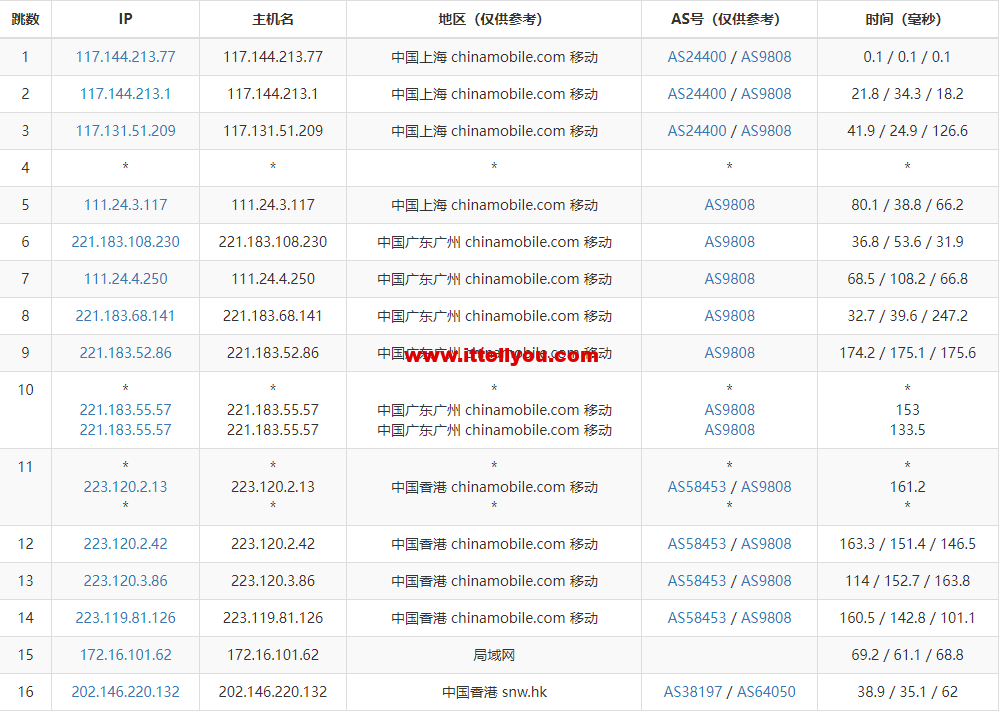Click the AS9808 link in hop 6 row
Screen dimensions: 1003x715
tap(729, 242)
